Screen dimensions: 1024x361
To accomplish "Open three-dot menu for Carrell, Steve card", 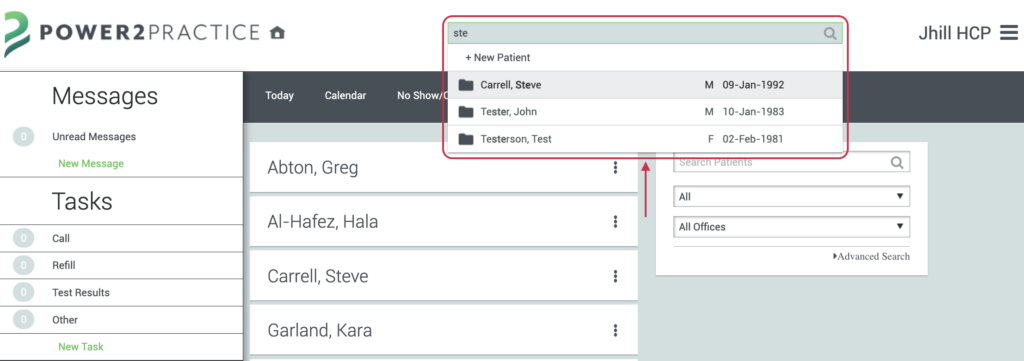I will click(x=615, y=276).
